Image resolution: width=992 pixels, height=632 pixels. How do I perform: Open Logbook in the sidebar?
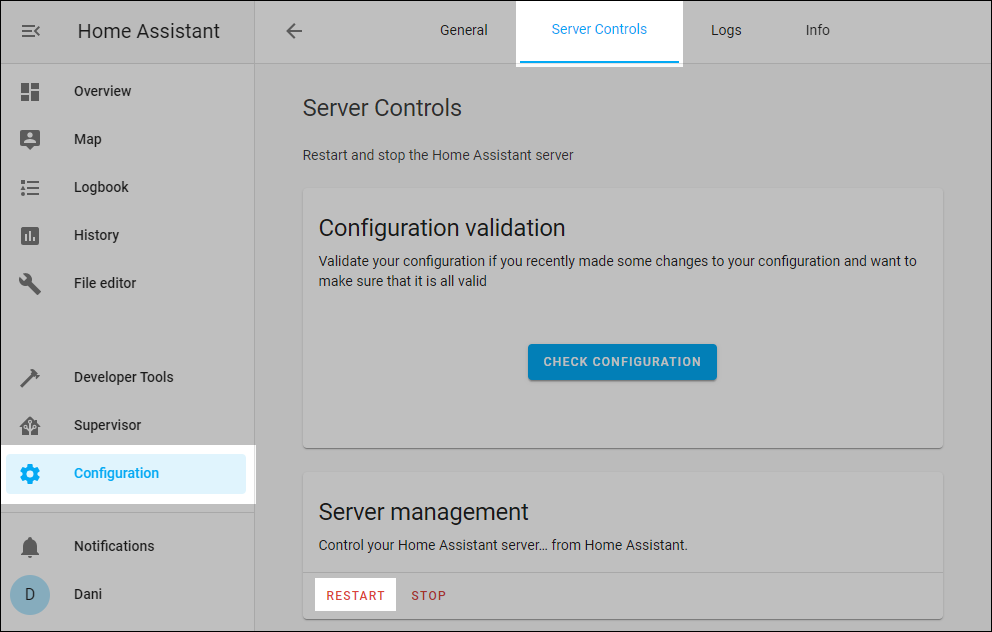[127, 187]
